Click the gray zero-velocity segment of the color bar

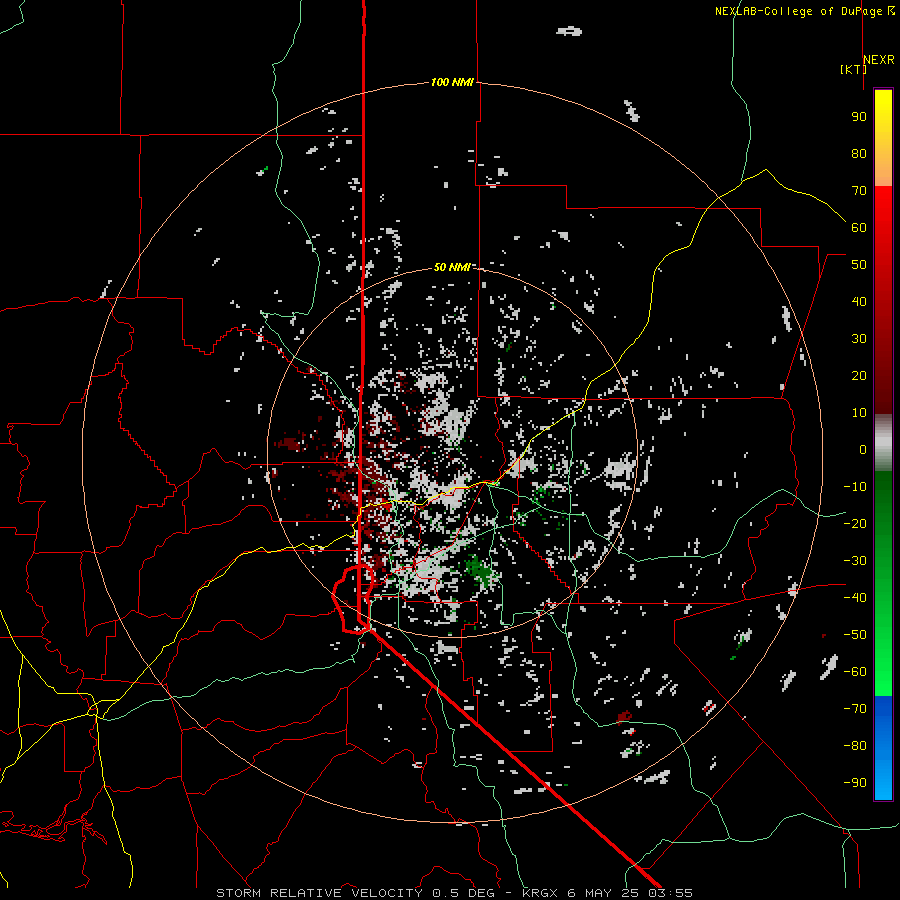tap(883, 443)
